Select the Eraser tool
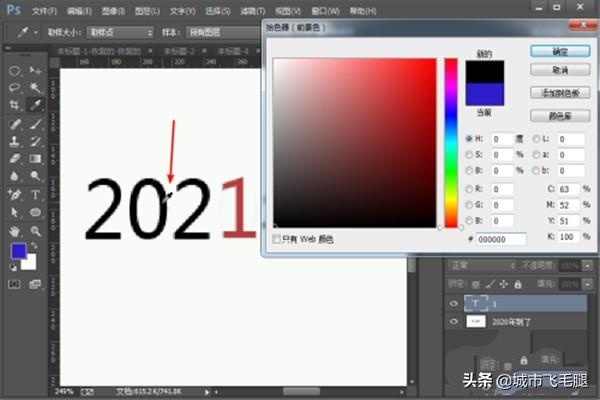This screenshot has height=400, width=600. [x=16, y=158]
